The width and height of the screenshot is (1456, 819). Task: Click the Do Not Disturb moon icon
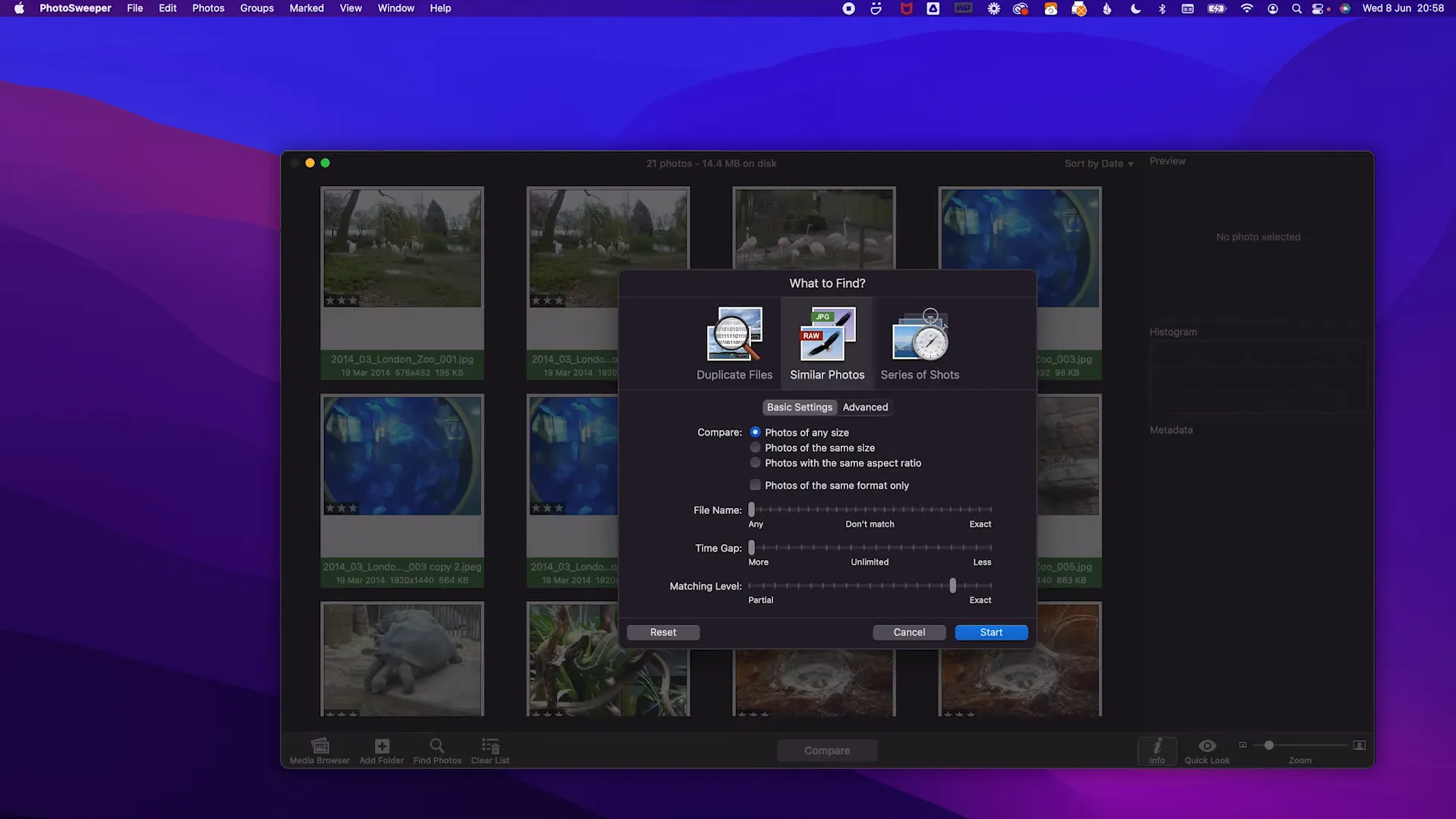point(1135,8)
